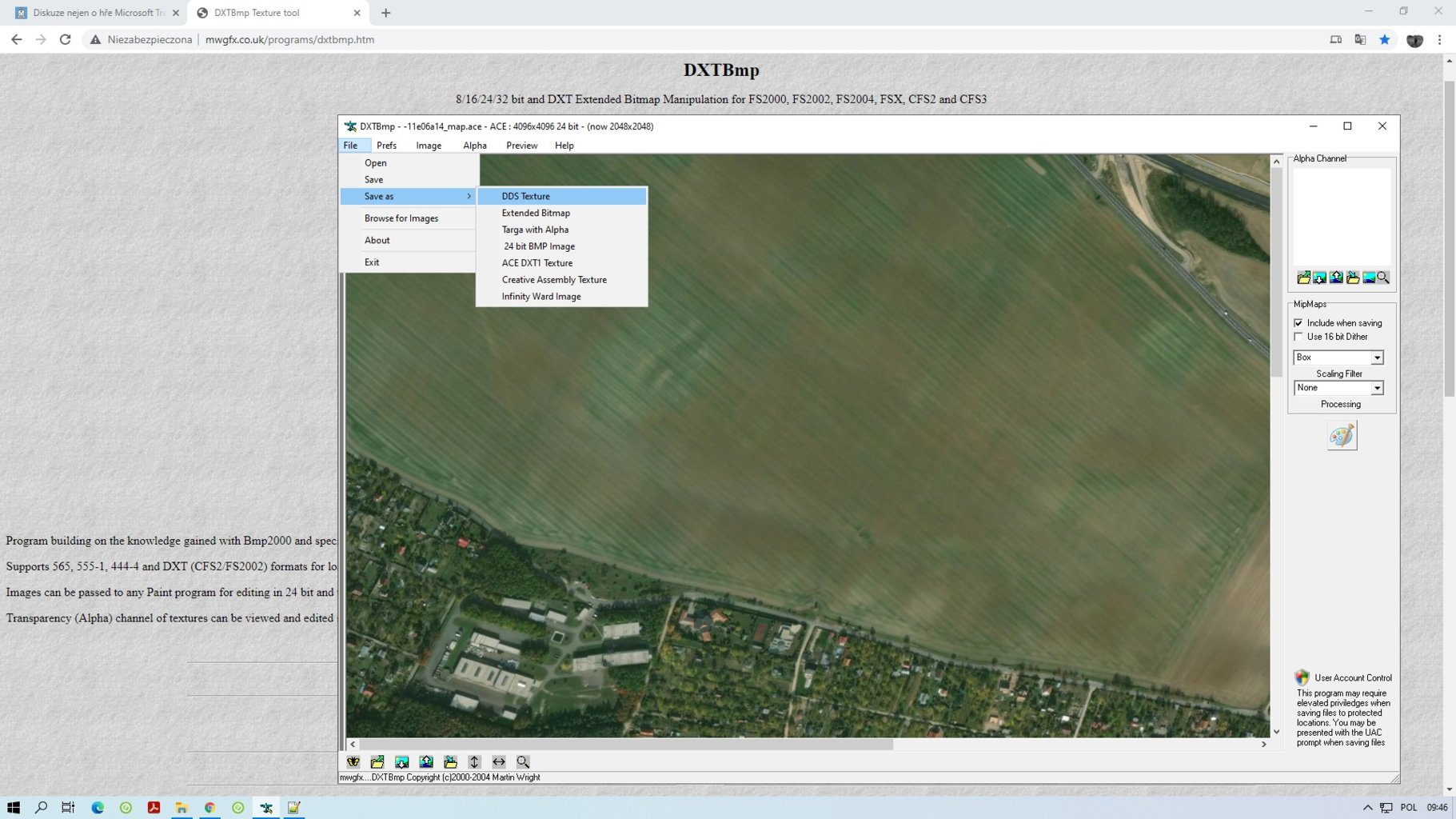Click the down-arrow image icon in bottom toolbar
This screenshot has height=819, width=1456.
(401, 761)
